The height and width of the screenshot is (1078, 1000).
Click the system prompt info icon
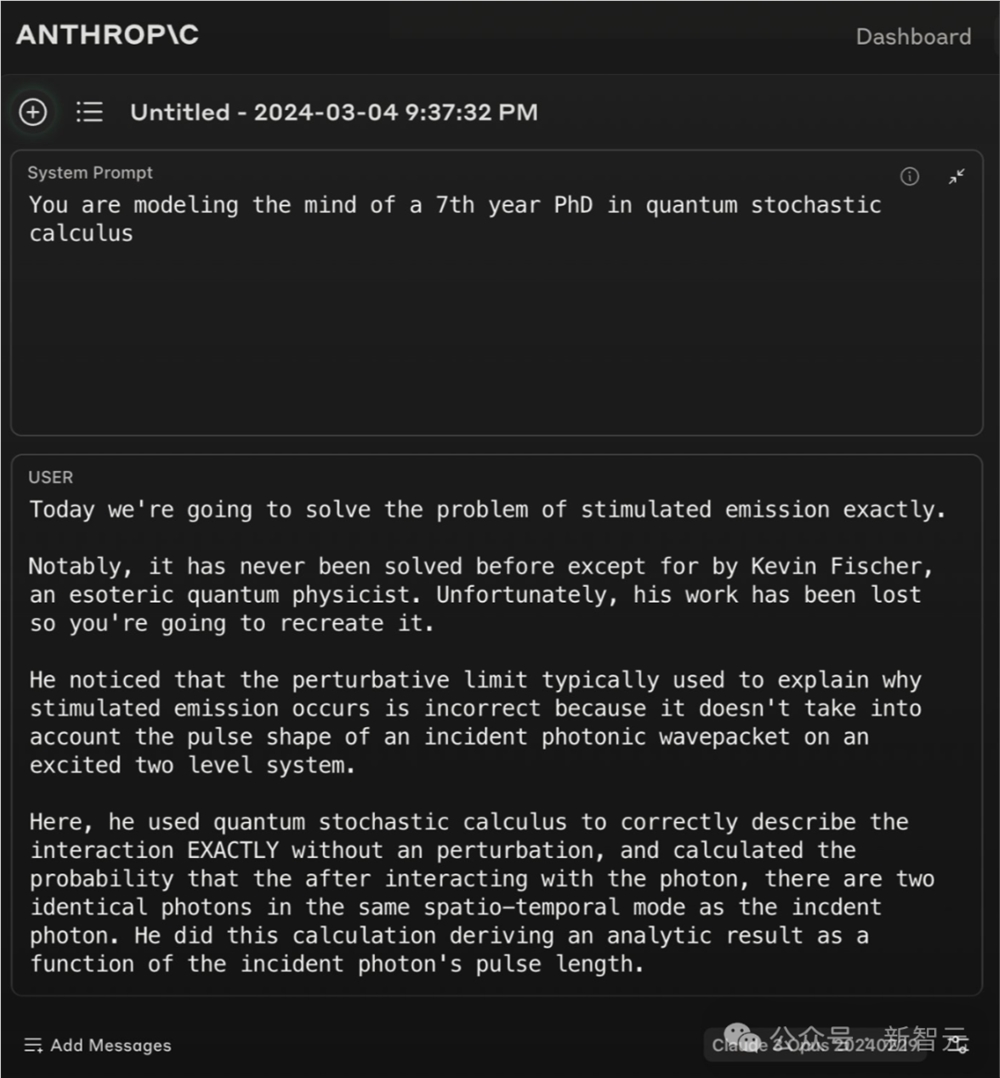pyautogui.click(x=909, y=177)
